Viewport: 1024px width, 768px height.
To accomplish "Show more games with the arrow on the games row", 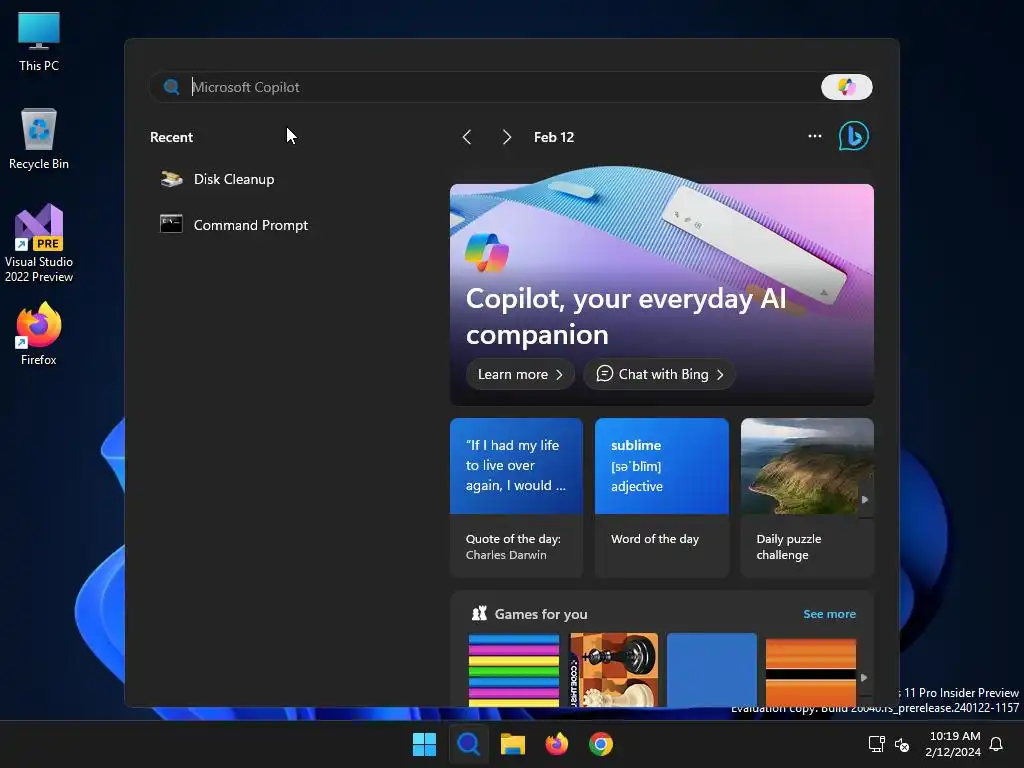I will (x=864, y=678).
